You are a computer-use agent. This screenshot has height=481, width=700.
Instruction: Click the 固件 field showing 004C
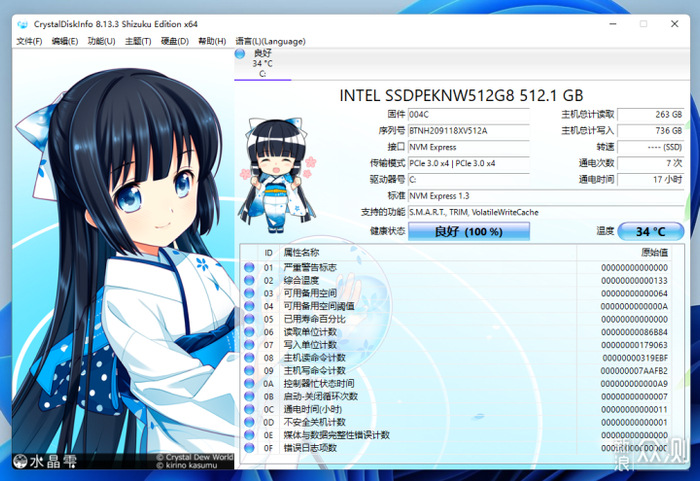469,115
